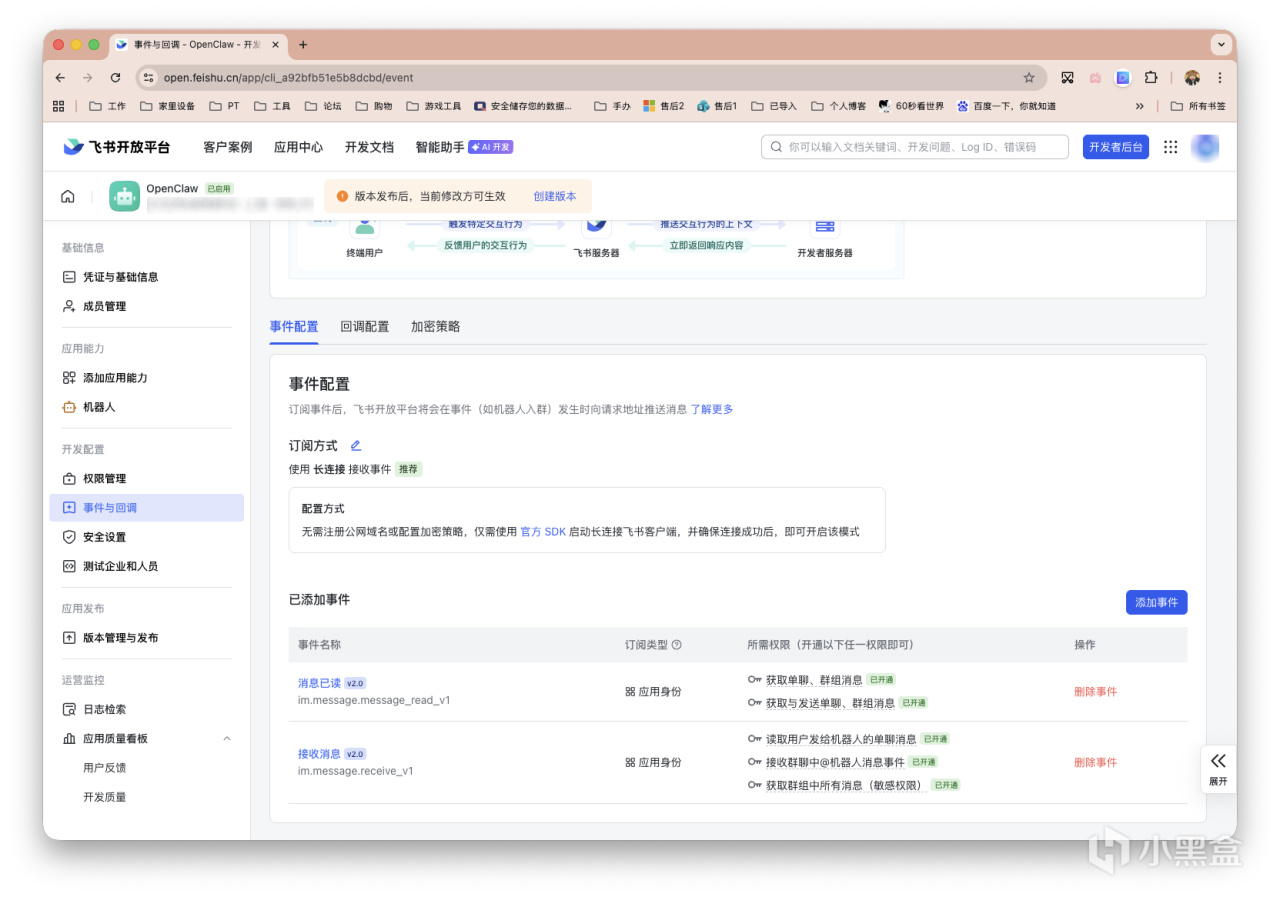The height and width of the screenshot is (897, 1280).
Task: Open the 客户案例 nav item
Action: pos(227,147)
